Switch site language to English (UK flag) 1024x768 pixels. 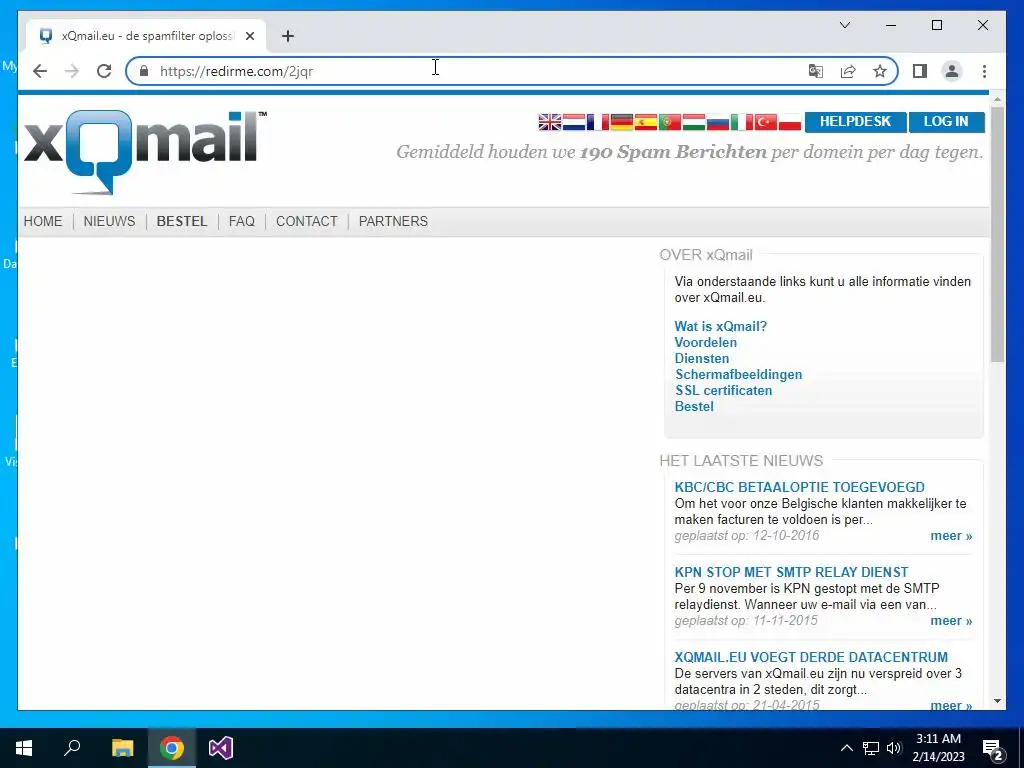pyautogui.click(x=549, y=122)
